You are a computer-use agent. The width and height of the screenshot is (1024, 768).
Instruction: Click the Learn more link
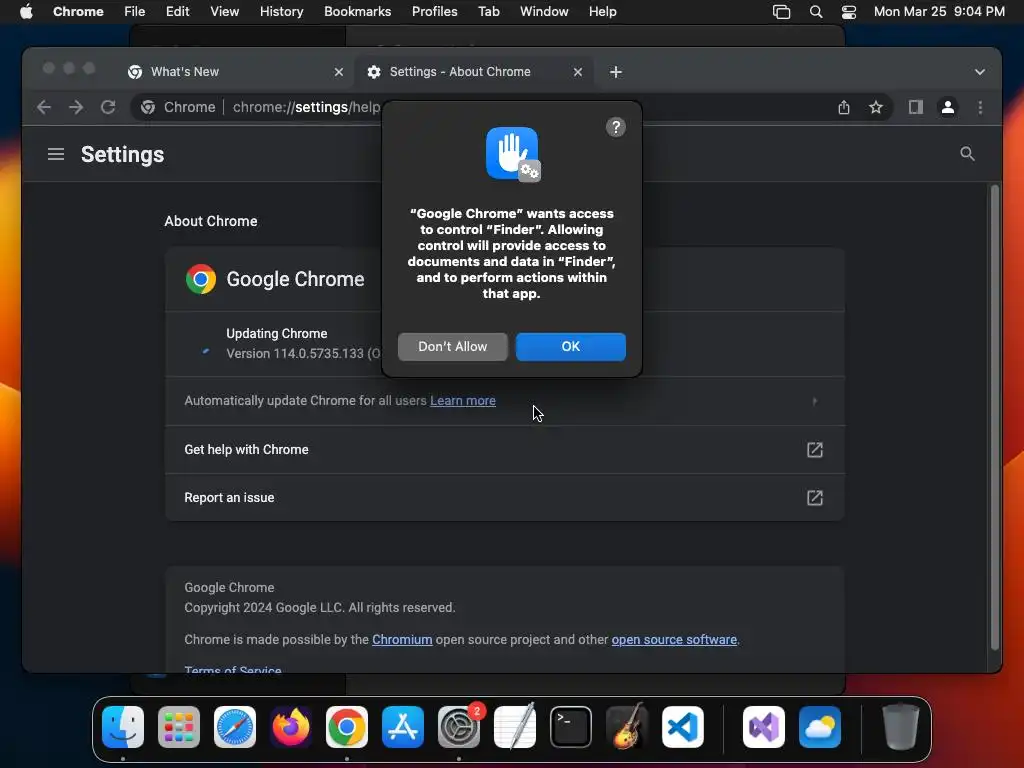point(462,401)
